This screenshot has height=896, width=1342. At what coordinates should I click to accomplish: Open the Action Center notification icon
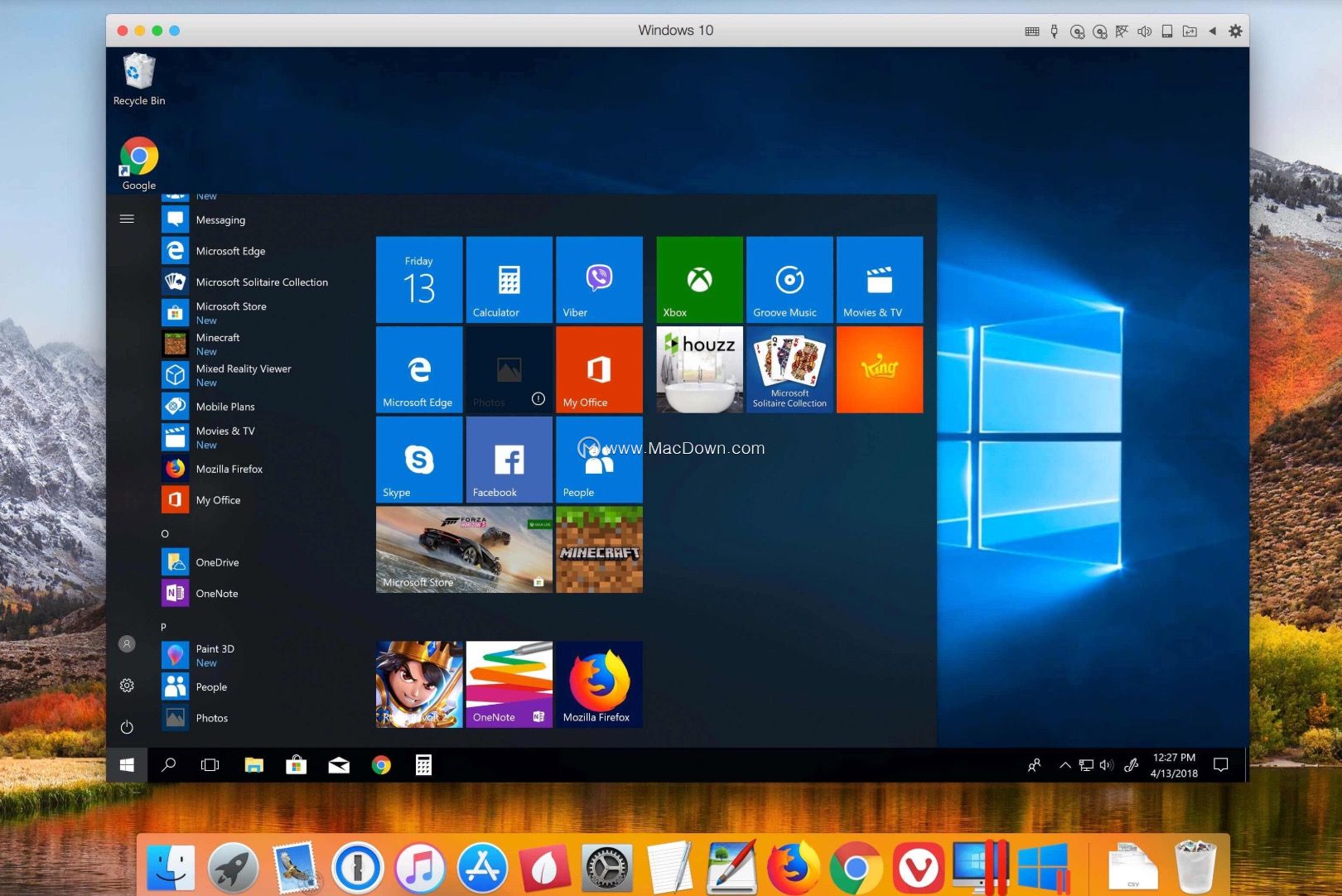(1220, 765)
